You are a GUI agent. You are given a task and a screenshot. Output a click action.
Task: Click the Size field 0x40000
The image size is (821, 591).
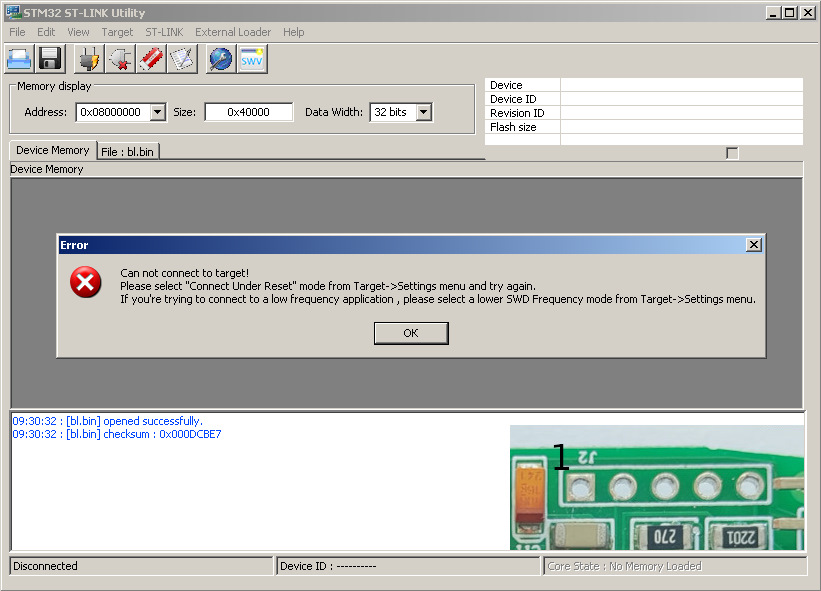coord(249,112)
